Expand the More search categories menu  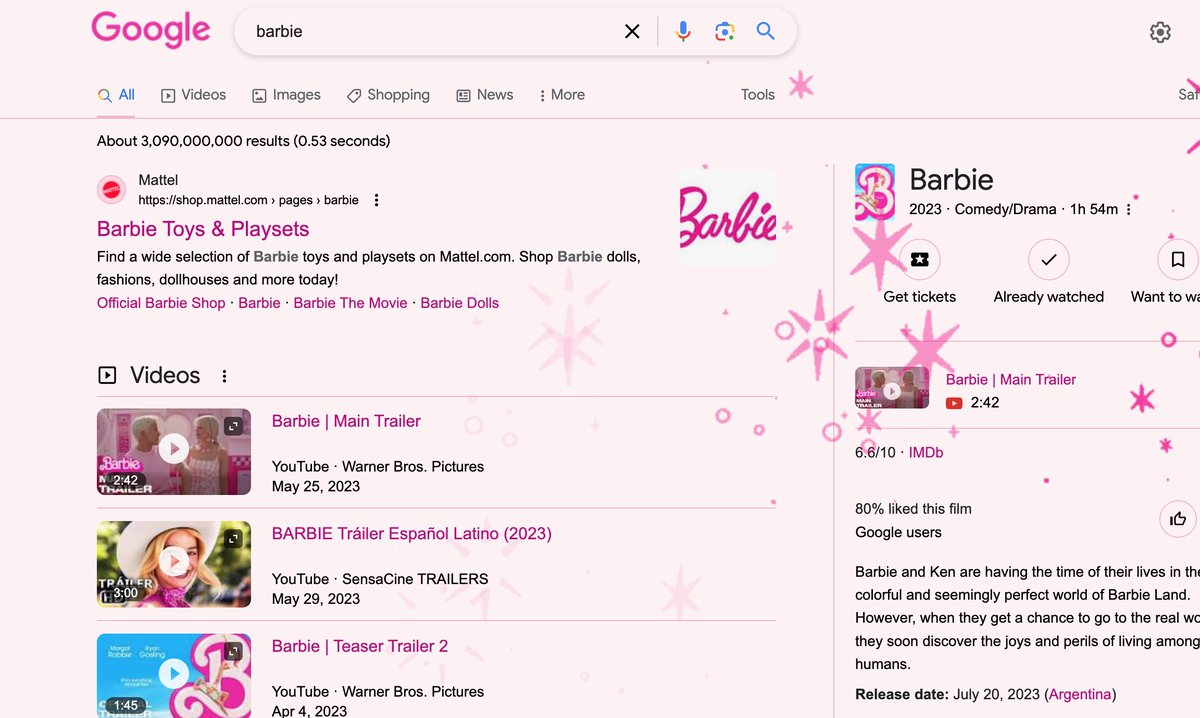tap(561, 95)
